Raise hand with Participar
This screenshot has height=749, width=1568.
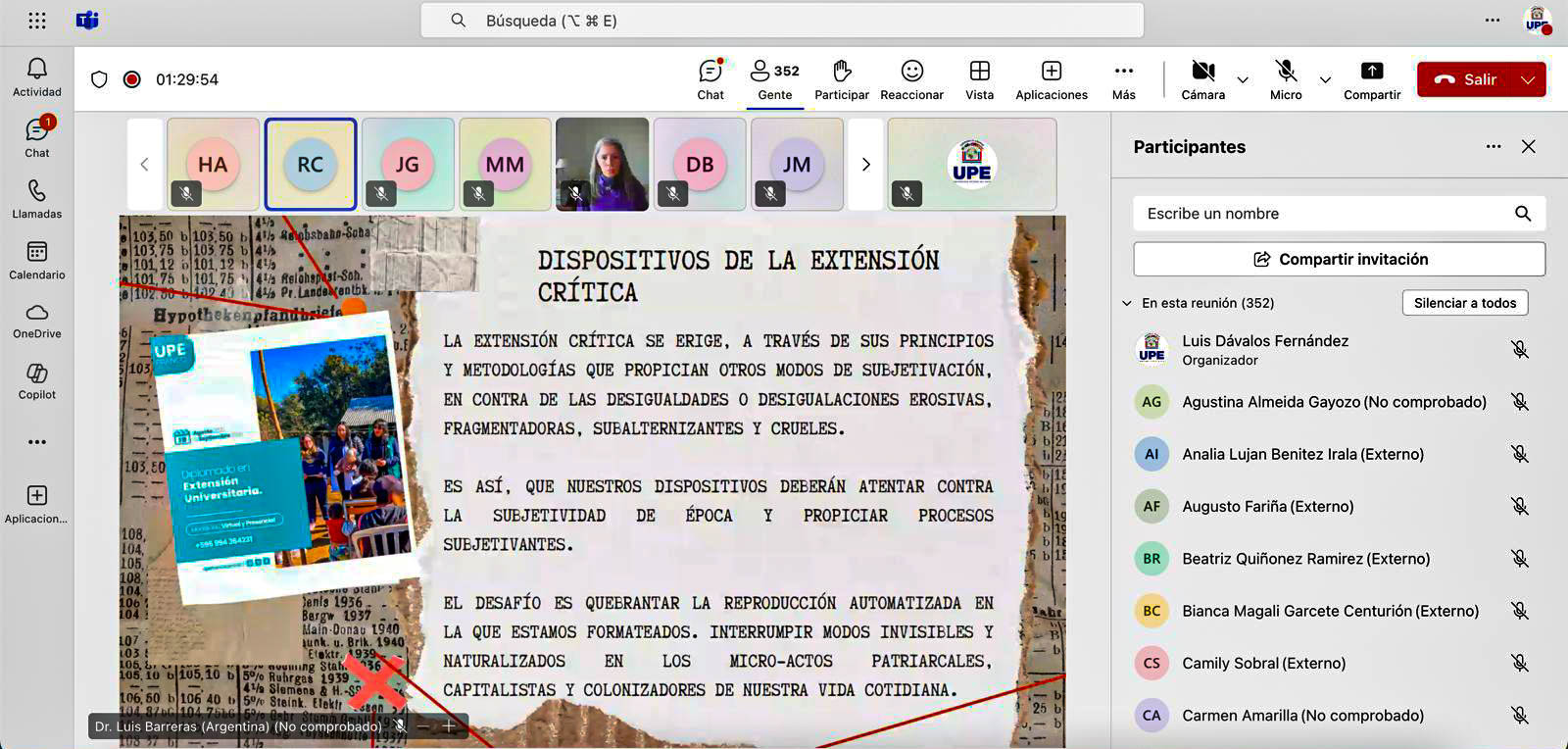[x=842, y=79]
